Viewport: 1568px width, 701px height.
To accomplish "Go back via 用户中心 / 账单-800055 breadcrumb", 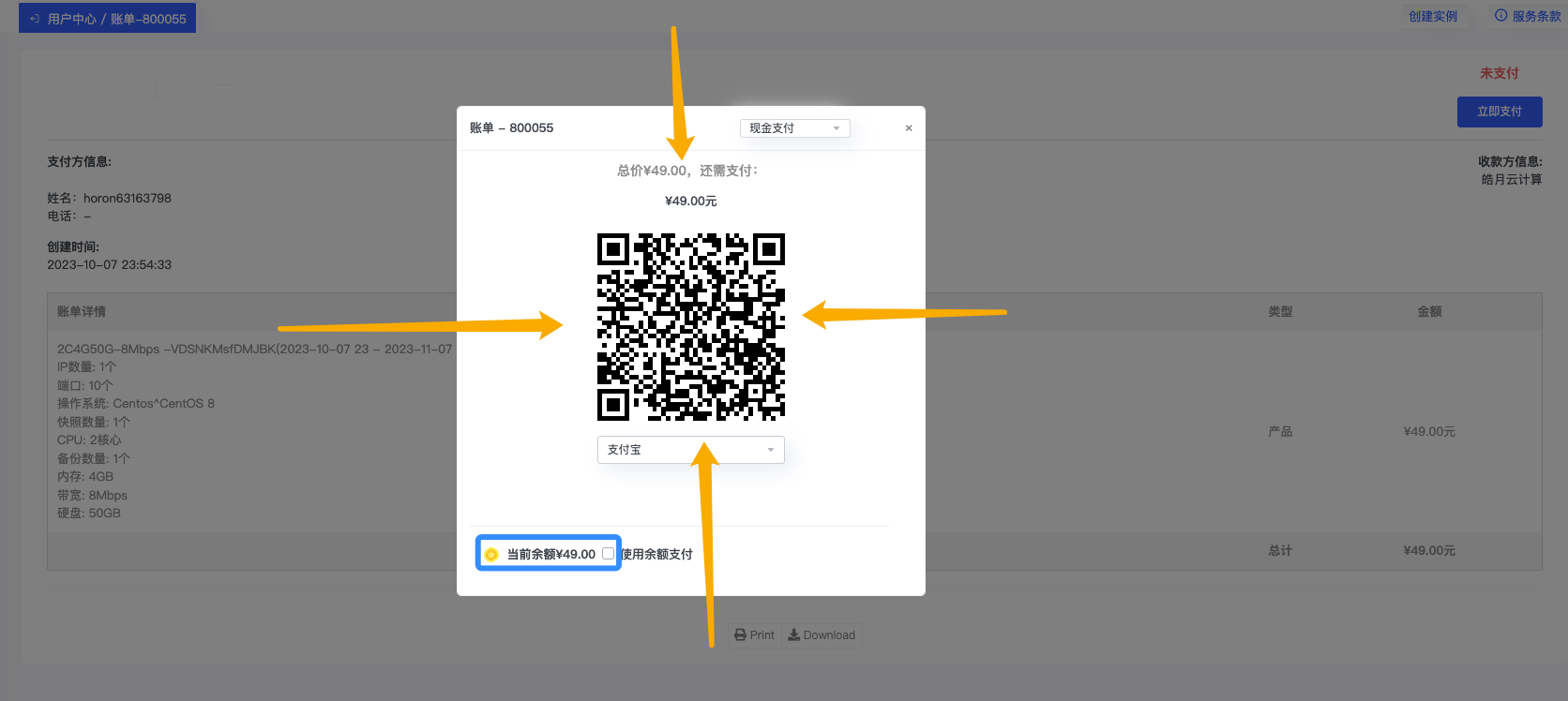I will pos(116,19).
